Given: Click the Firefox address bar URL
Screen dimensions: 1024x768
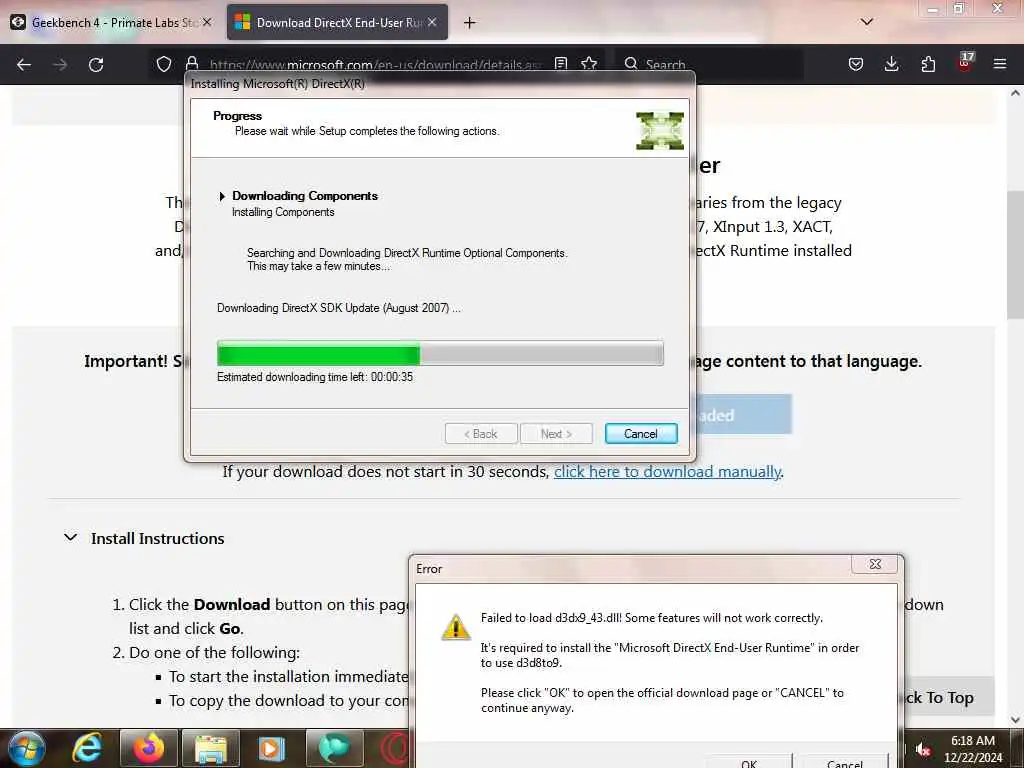Looking at the screenshot, I should 376,65.
